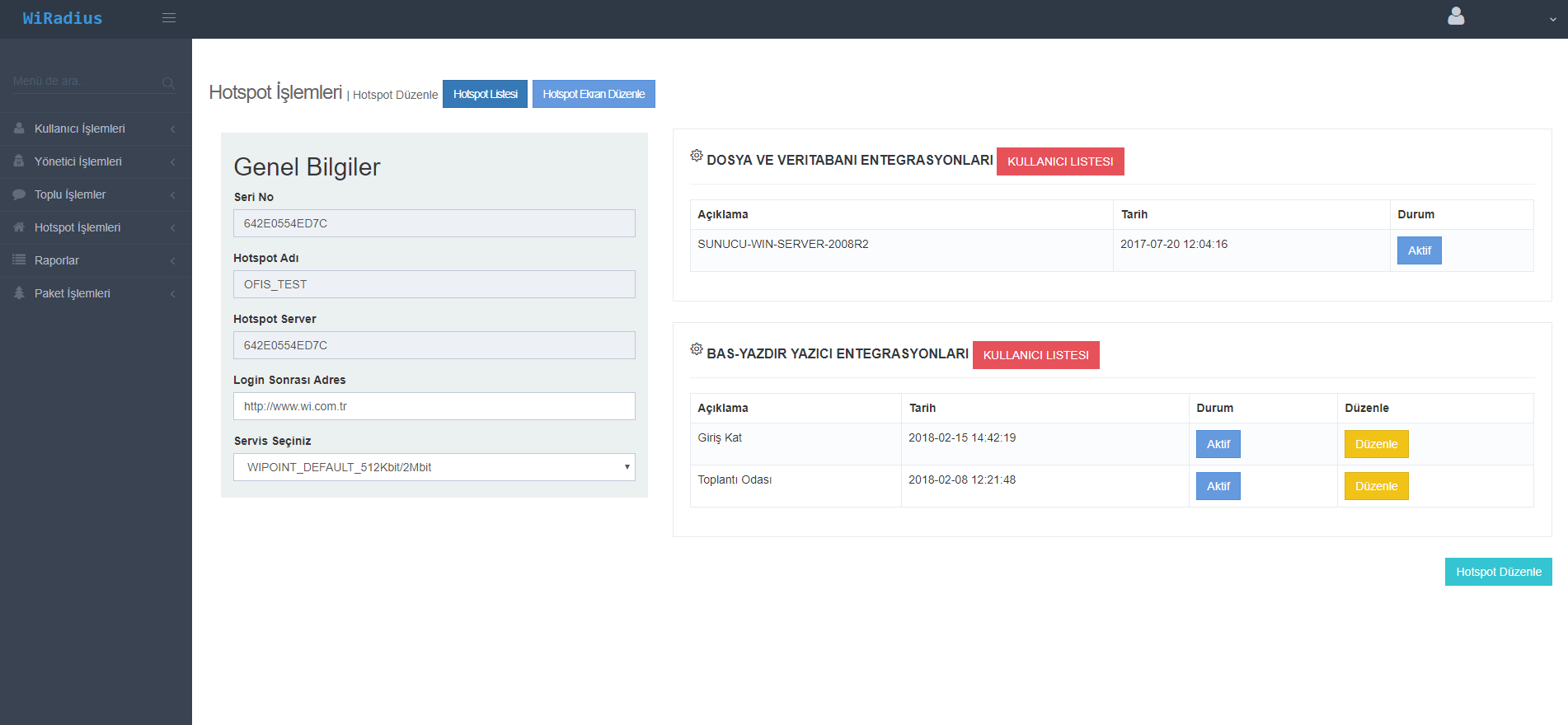This screenshot has width=1568, height=725.
Task: Toggle Aktif status for Giriş Kat
Action: coord(1218,444)
